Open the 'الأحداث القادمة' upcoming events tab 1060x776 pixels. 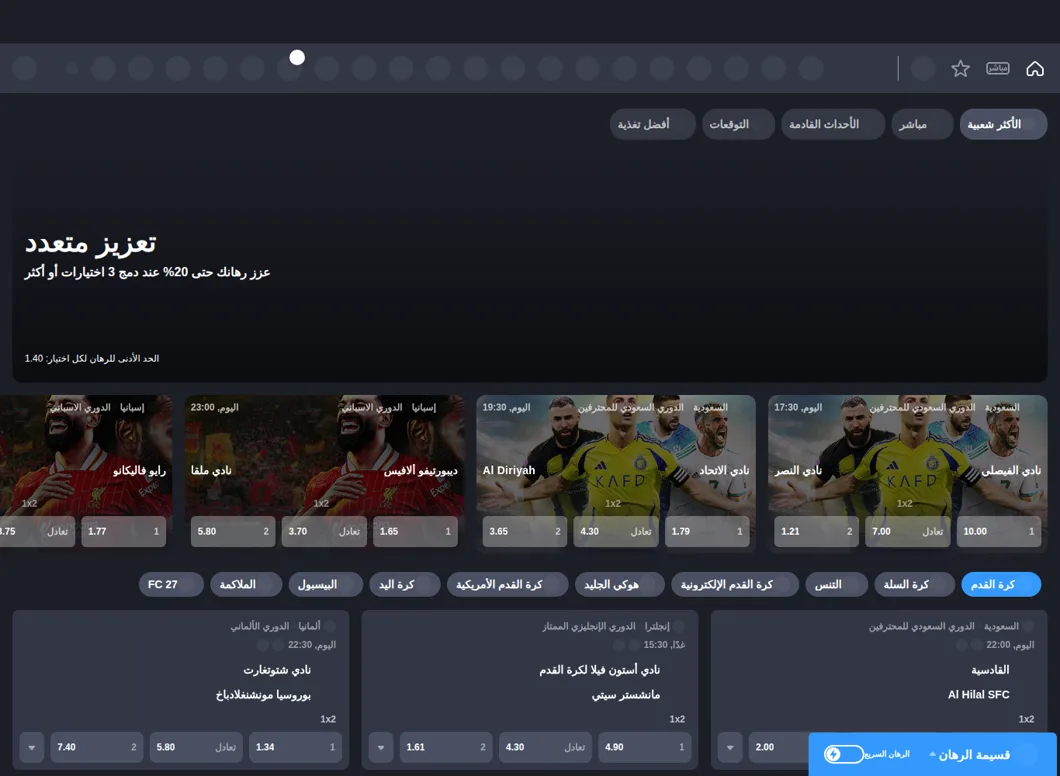click(x=833, y=124)
